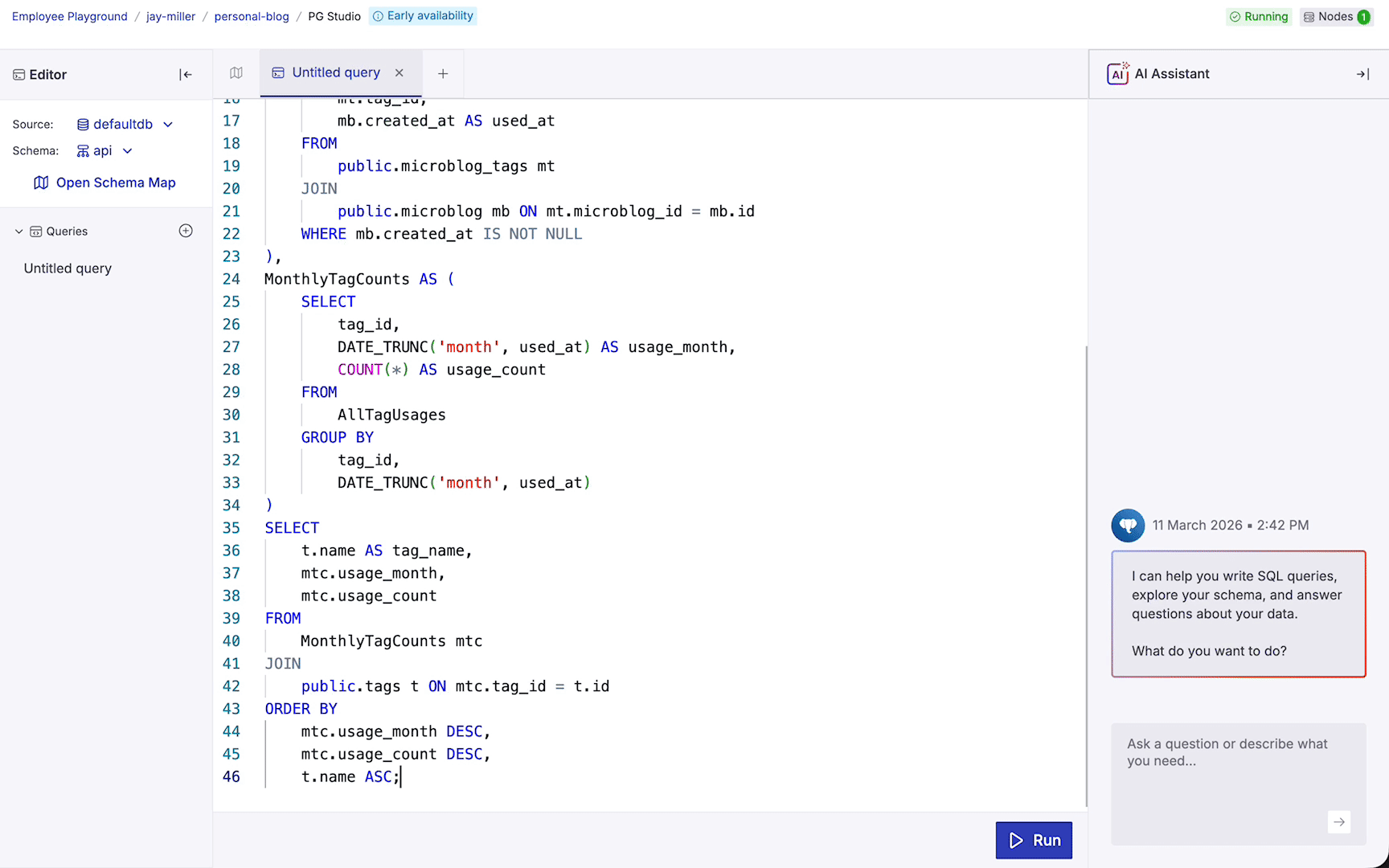This screenshot has height=868, width=1389.
Task: Click the AI Assistant logo icon
Action: click(x=1117, y=73)
